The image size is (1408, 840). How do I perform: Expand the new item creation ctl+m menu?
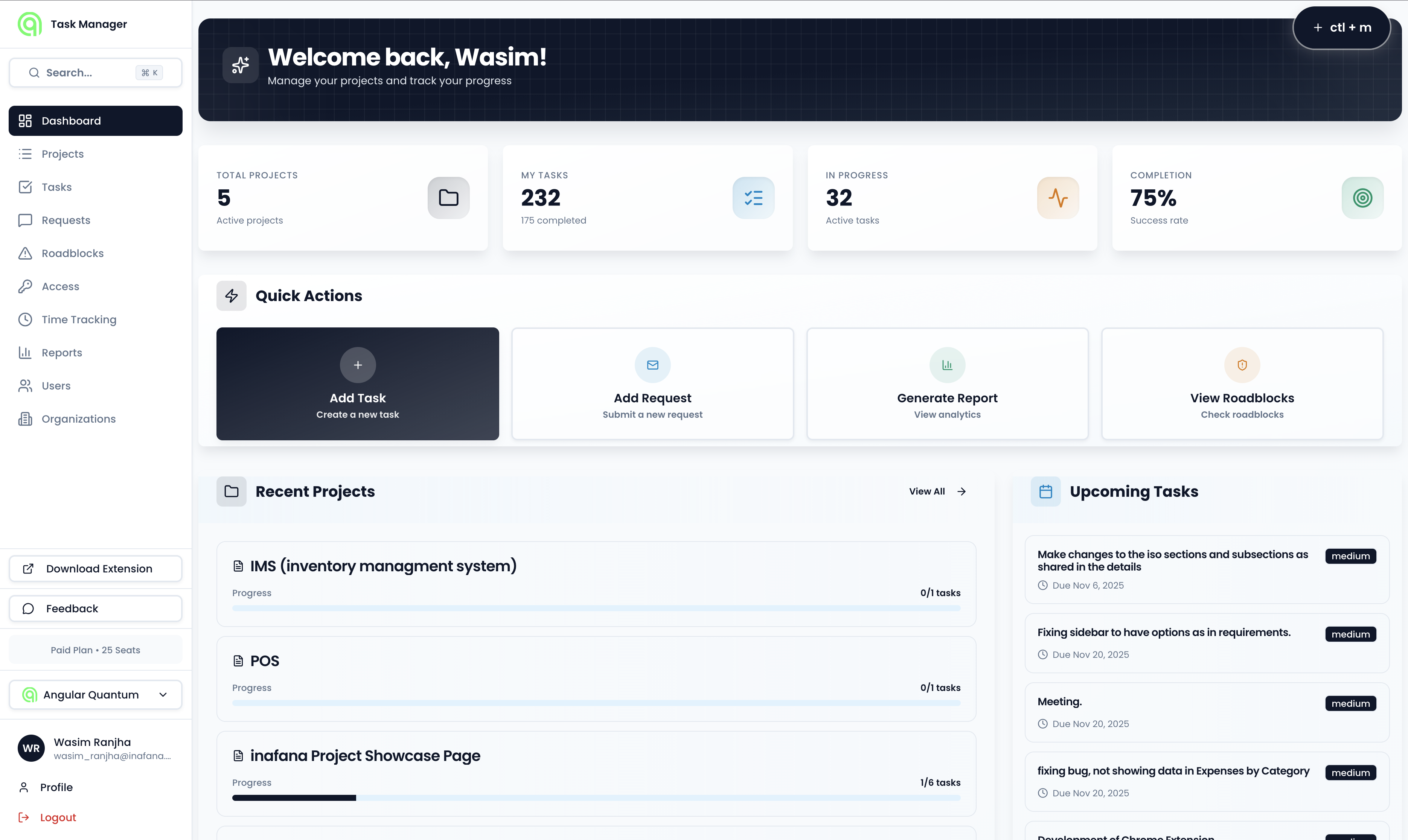click(1342, 27)
